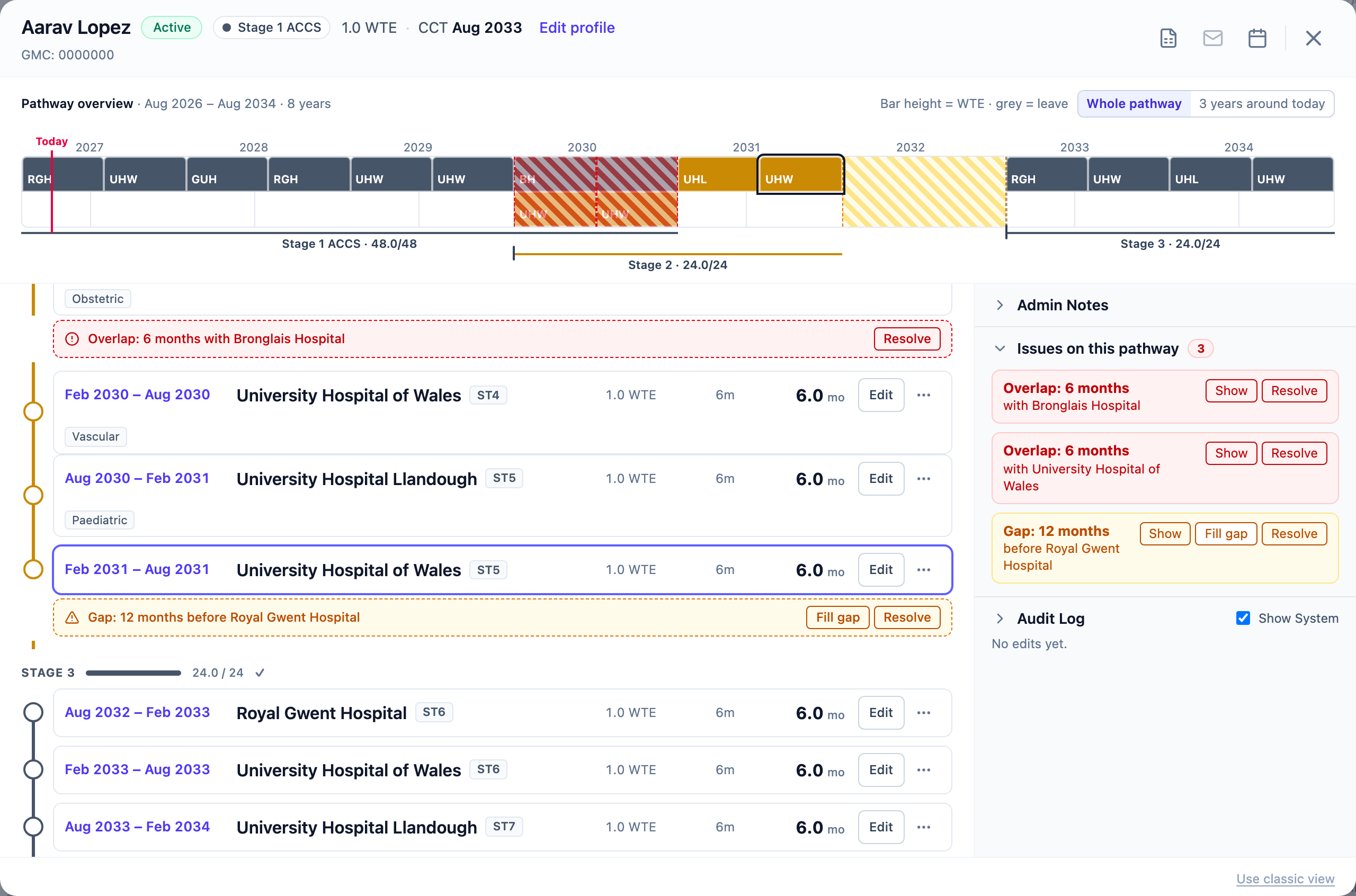Show the Bronglais Hospital overlap issue in sidebar
Image resolution: width=1356 pixels, height=896 pixels.
pos(1231,391)
